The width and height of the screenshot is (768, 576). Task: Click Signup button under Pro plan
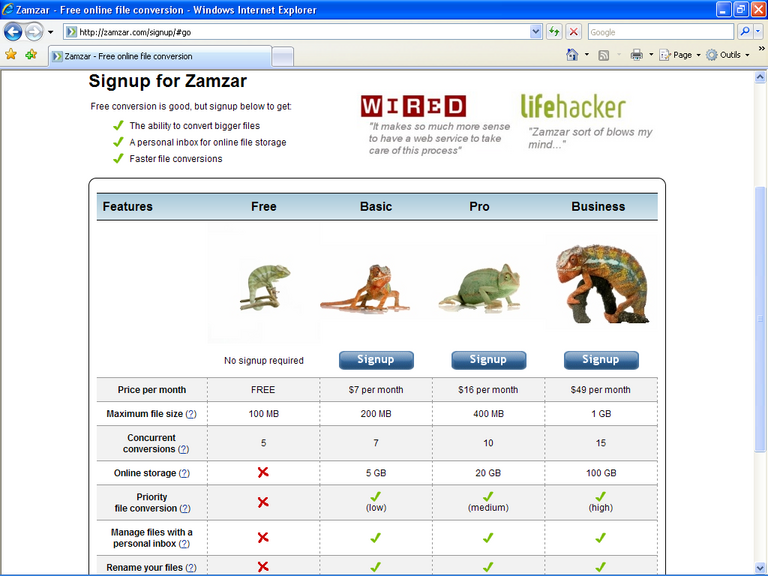tap(488, 360)
